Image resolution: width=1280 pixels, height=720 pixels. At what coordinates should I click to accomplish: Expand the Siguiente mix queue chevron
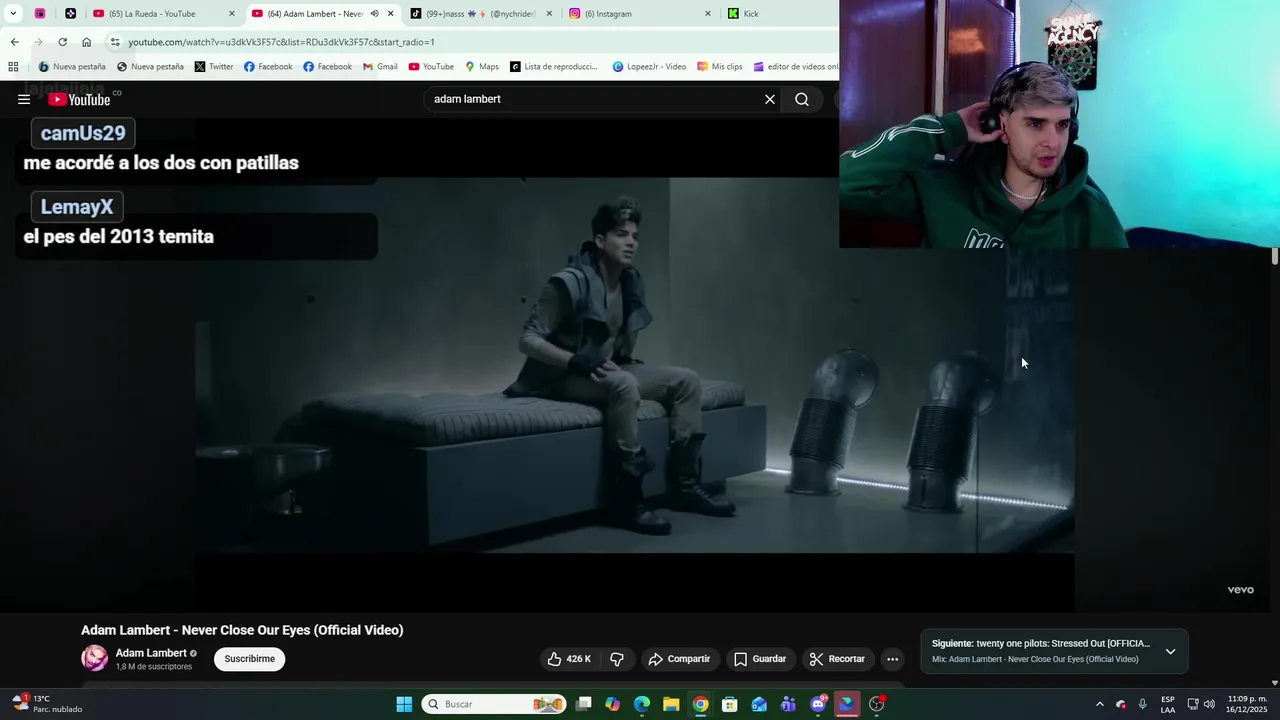[x=1170, y=651]
